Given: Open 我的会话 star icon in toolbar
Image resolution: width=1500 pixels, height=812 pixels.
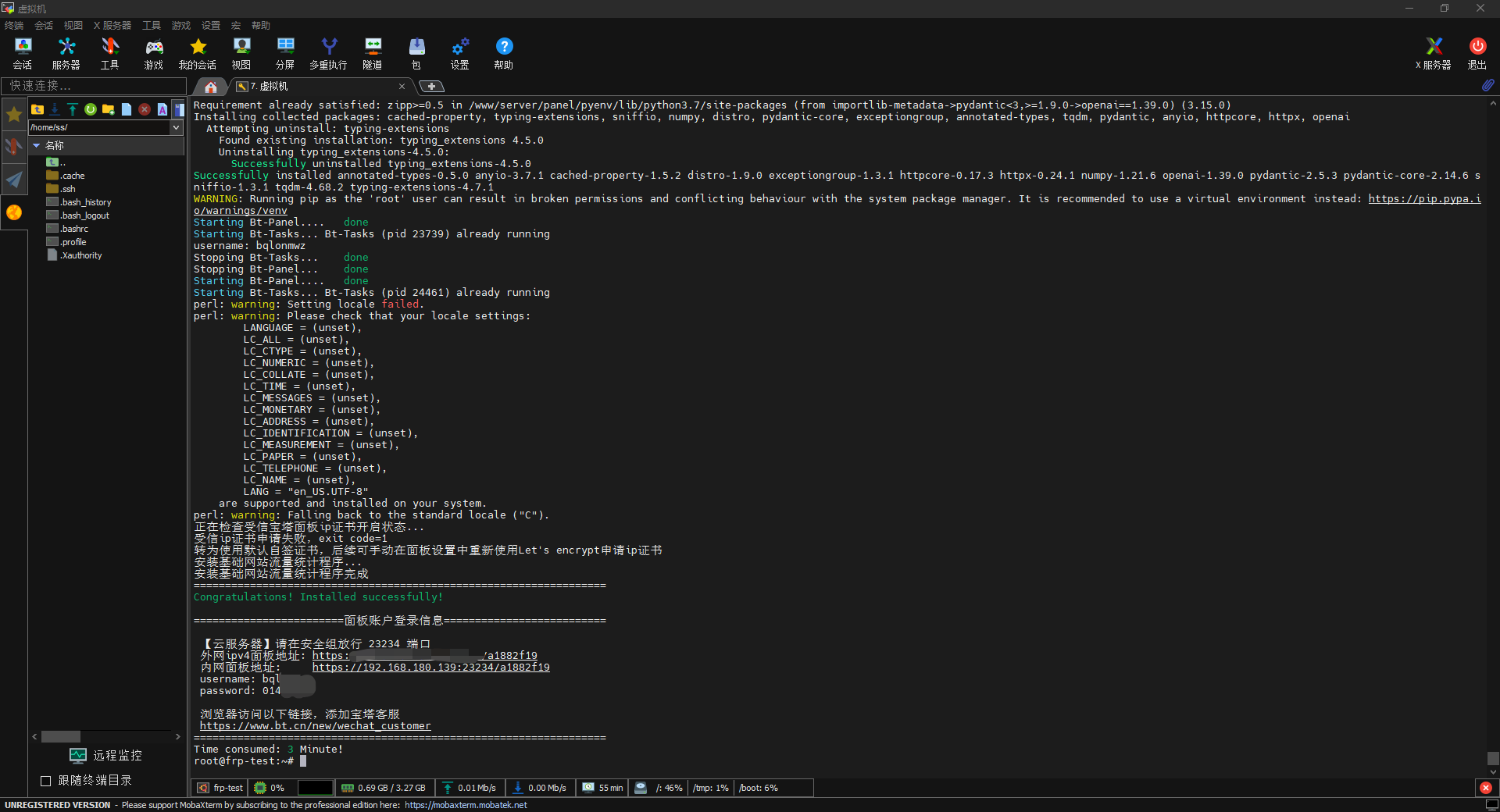Looking at the screenshot, I should (x=198, y=54).
